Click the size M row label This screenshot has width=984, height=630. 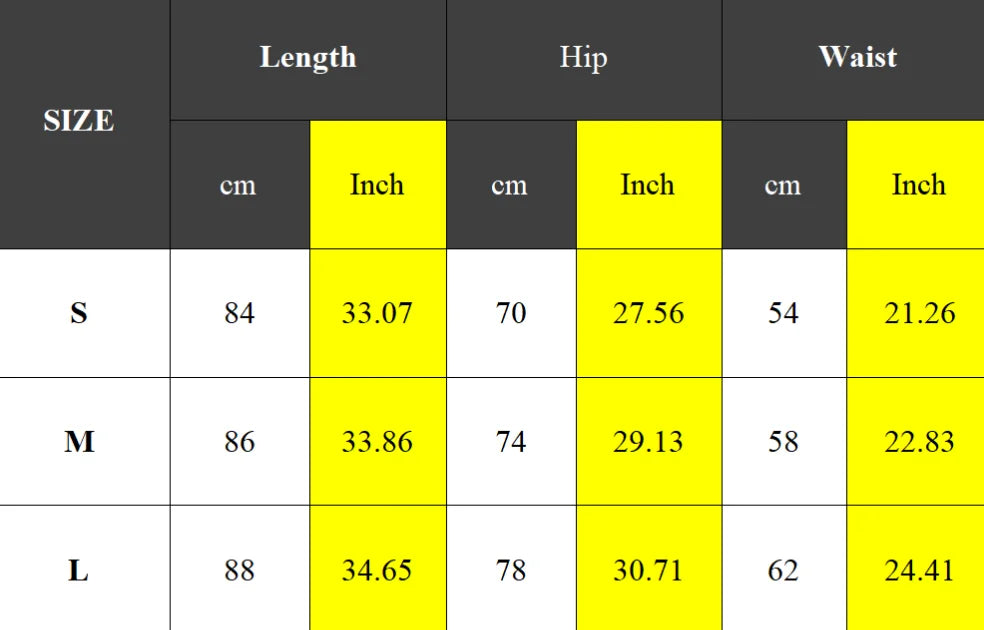pos(79,442)
